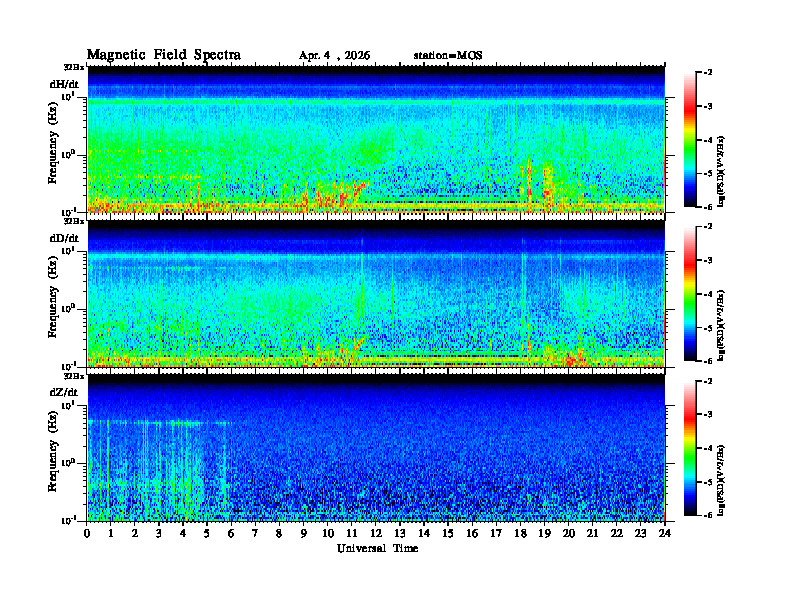This screenshot has width=792, height=612.
Task: Click hour "17" on the Universal Time axis
Action: tap(496, 533)
